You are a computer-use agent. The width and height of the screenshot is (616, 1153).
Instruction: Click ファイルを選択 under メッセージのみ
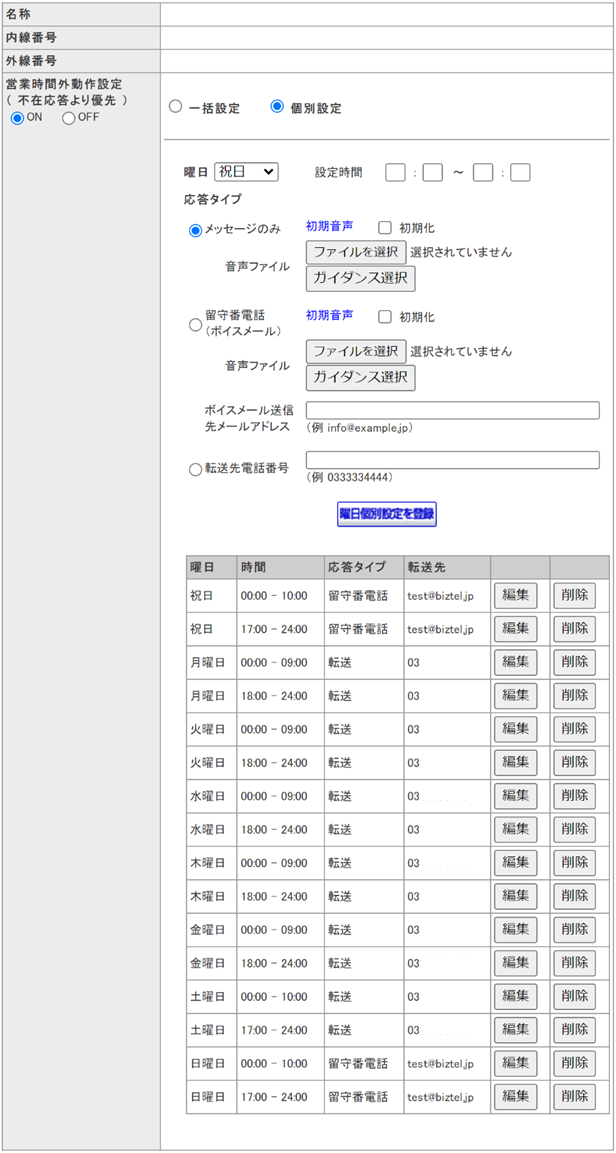pyautogui.click(x=356, y=252)
